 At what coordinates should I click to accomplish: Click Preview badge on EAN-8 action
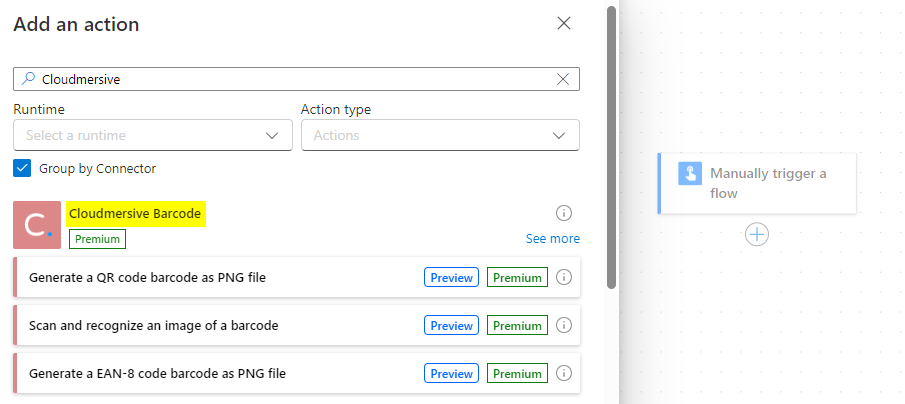[x=451, y=373]
